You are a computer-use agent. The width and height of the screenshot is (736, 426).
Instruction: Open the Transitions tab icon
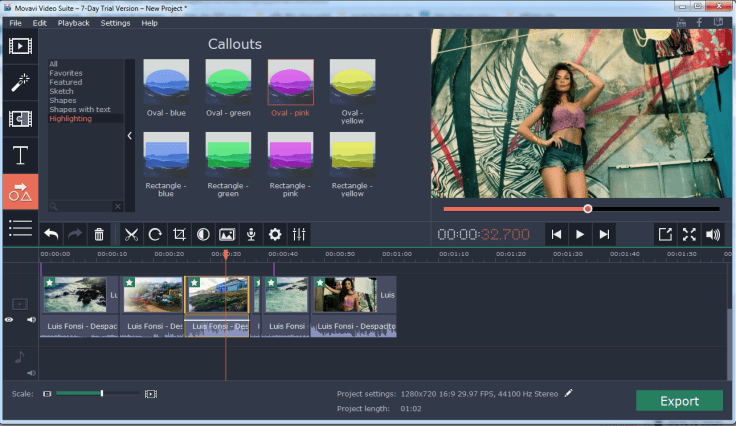(x=20, y=119)
